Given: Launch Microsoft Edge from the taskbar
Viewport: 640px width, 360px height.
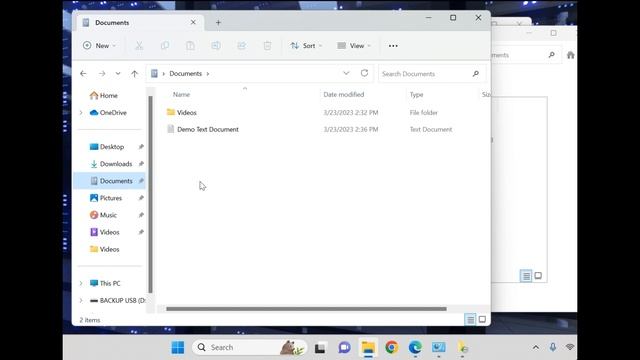Looking at the screenshot, I should 415,347.
